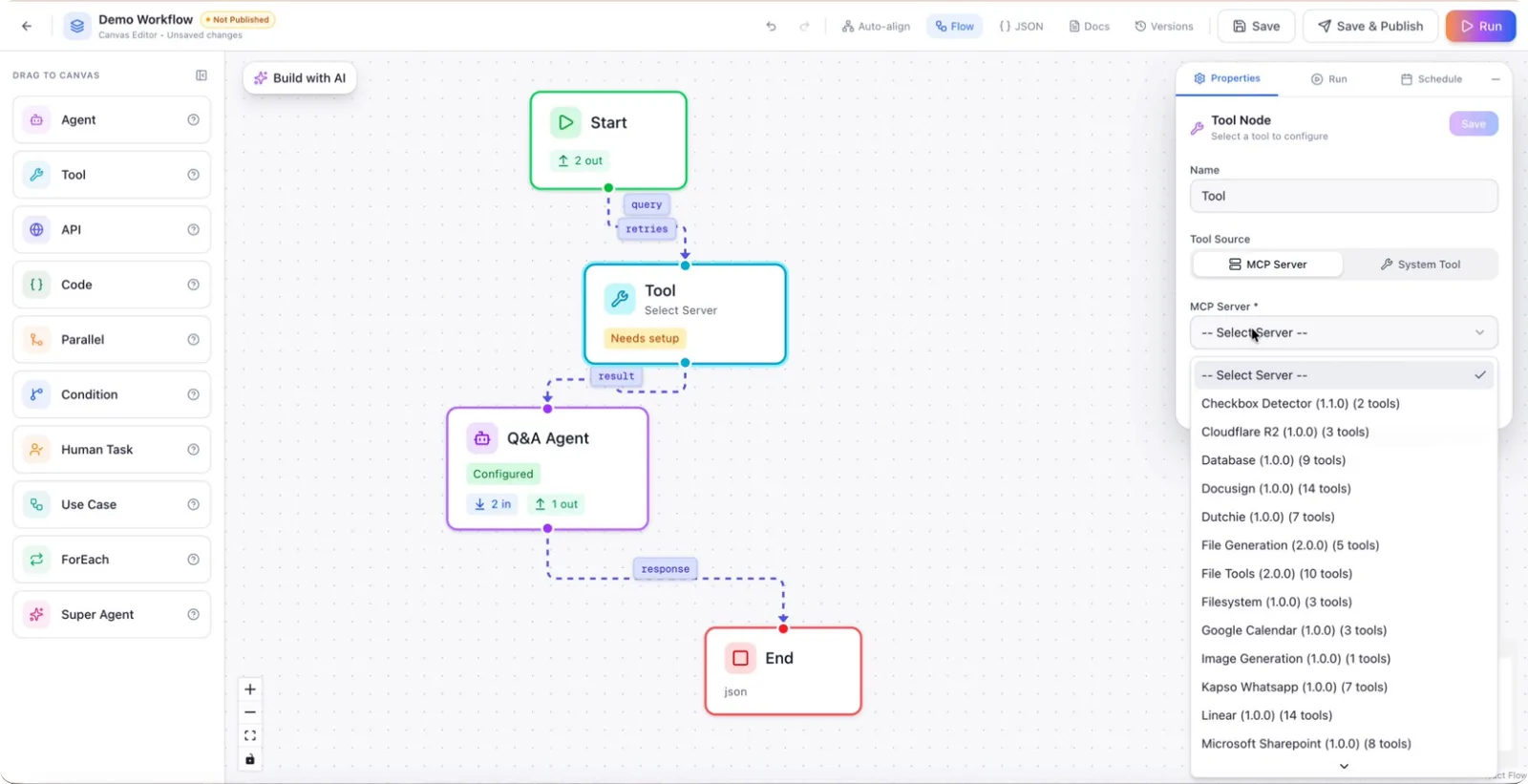Click the fit-to-view canvas icon
1528x784 pixels.
pyautogui.click(x=250, y=736)
